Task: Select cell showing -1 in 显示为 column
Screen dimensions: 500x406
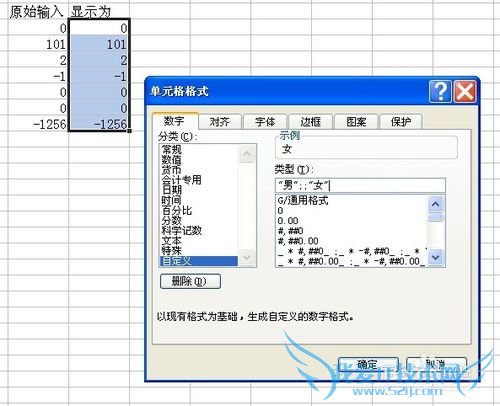Action: pos(99,76)
